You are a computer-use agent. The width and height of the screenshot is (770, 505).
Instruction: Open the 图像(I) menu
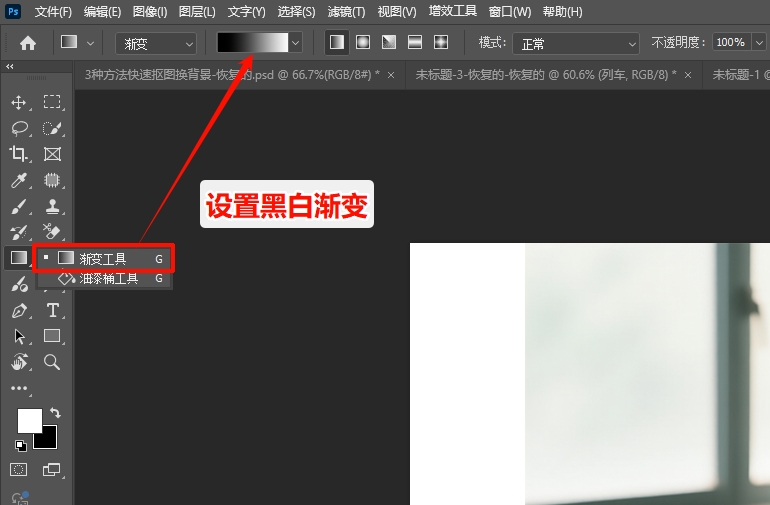(150, 11)
